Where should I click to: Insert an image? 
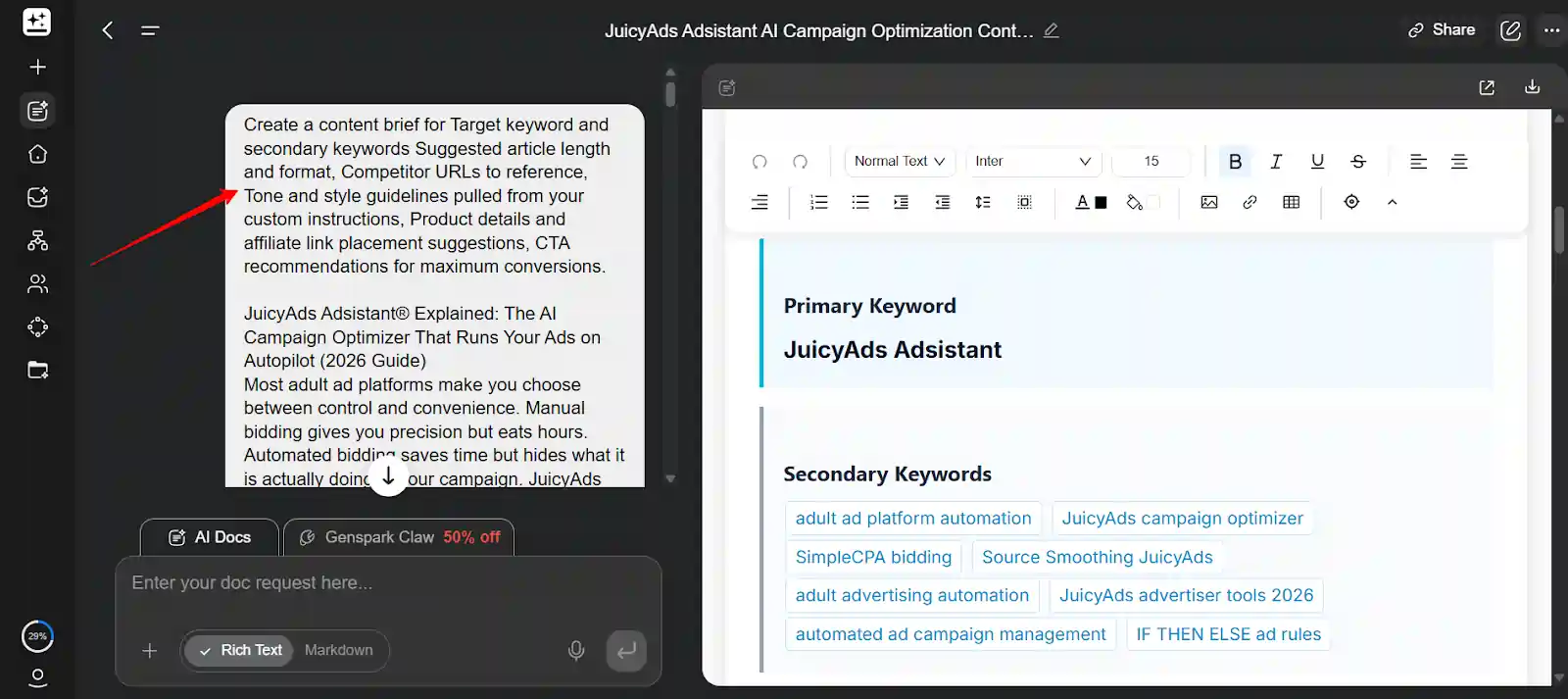coord(1209,202)
